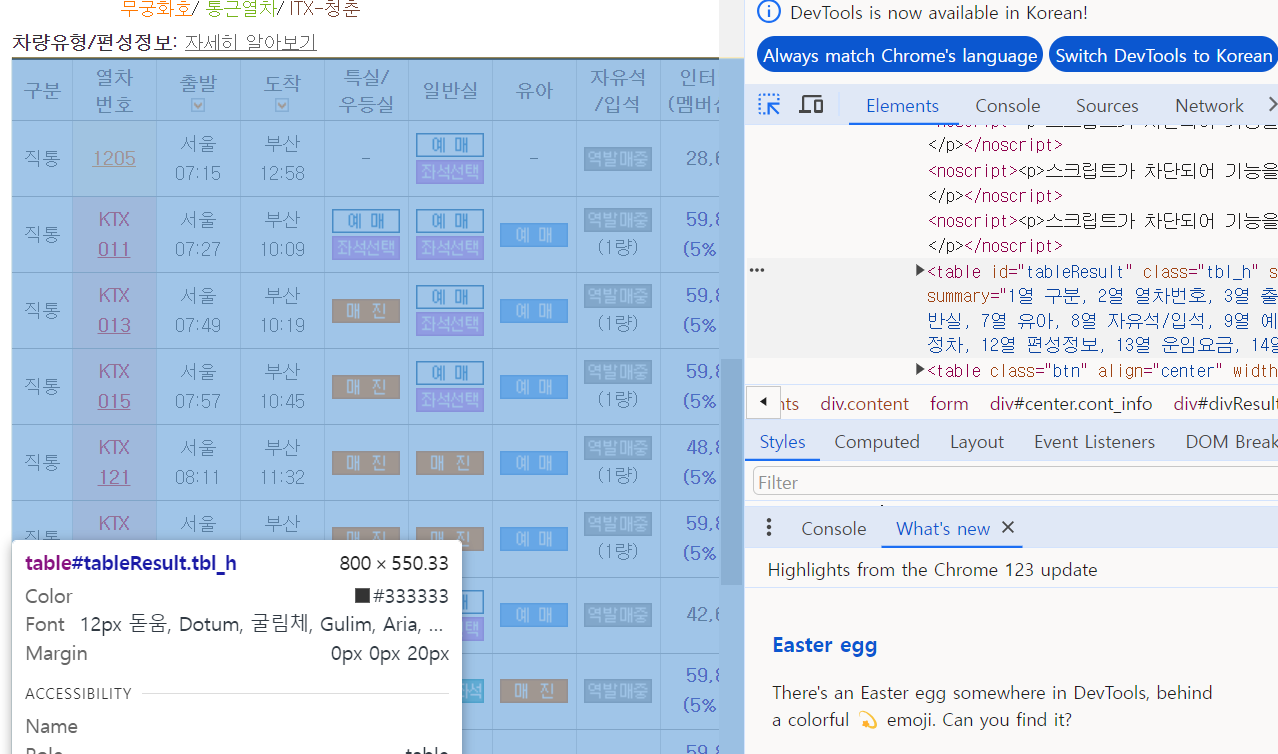
Task: Expand the table class="btn" DOM node
Action: (920, 370)
